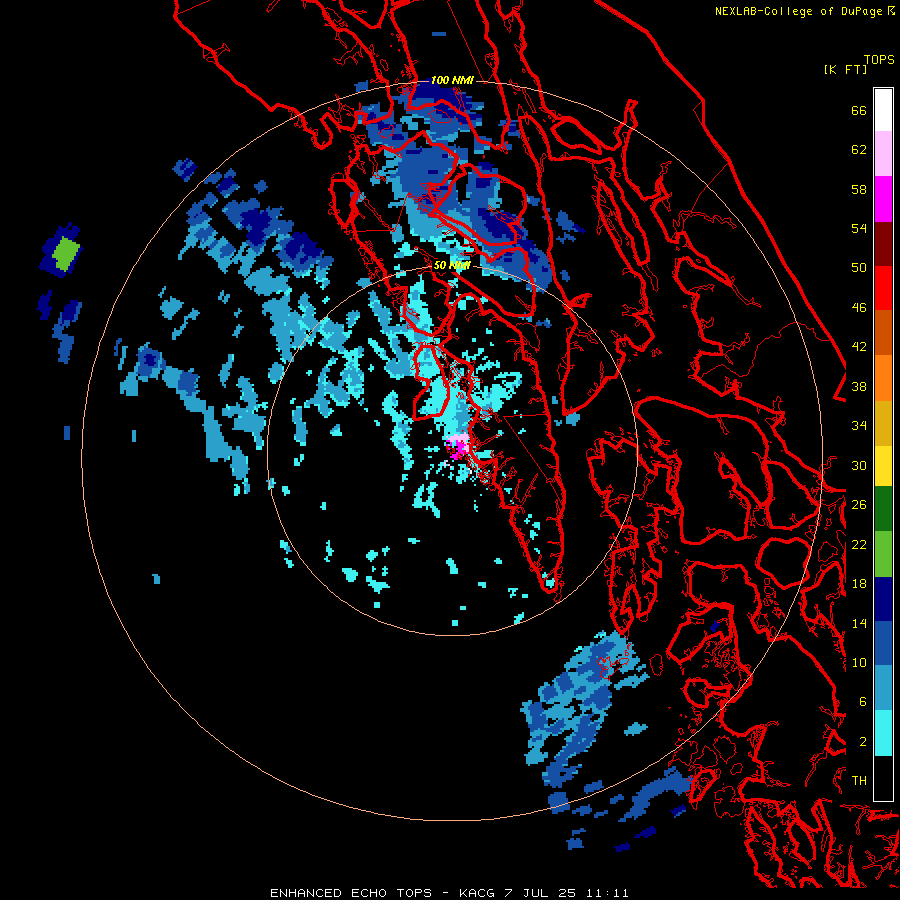The height and width of the screenshot is (900, 900).
Task: Click the "66" legend value
Action: click(859, 110)
